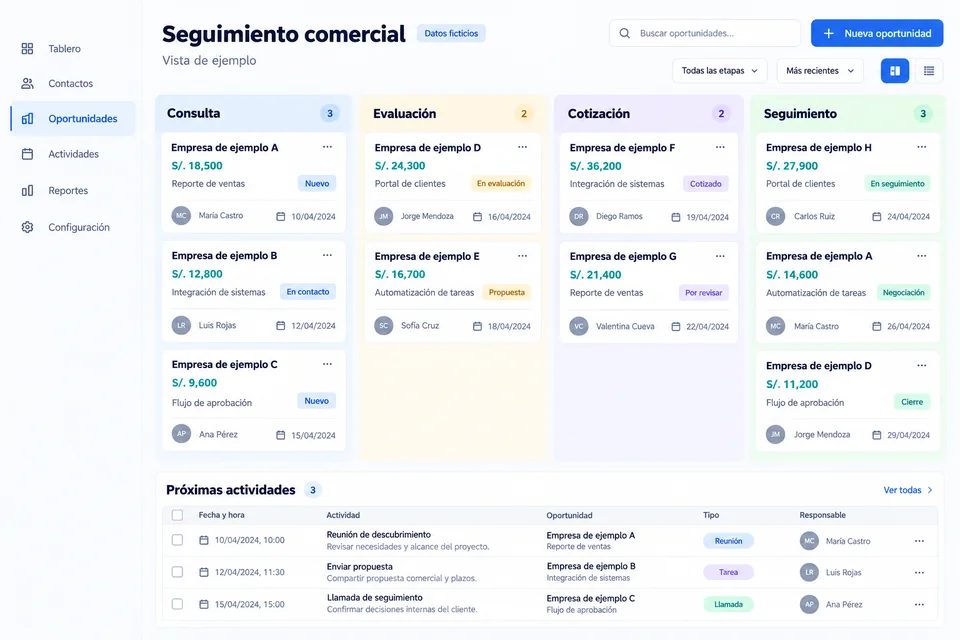Click the Configuración gear icon
The width and height of the screenshot is (960, 640).
click(x=27, y=227)
